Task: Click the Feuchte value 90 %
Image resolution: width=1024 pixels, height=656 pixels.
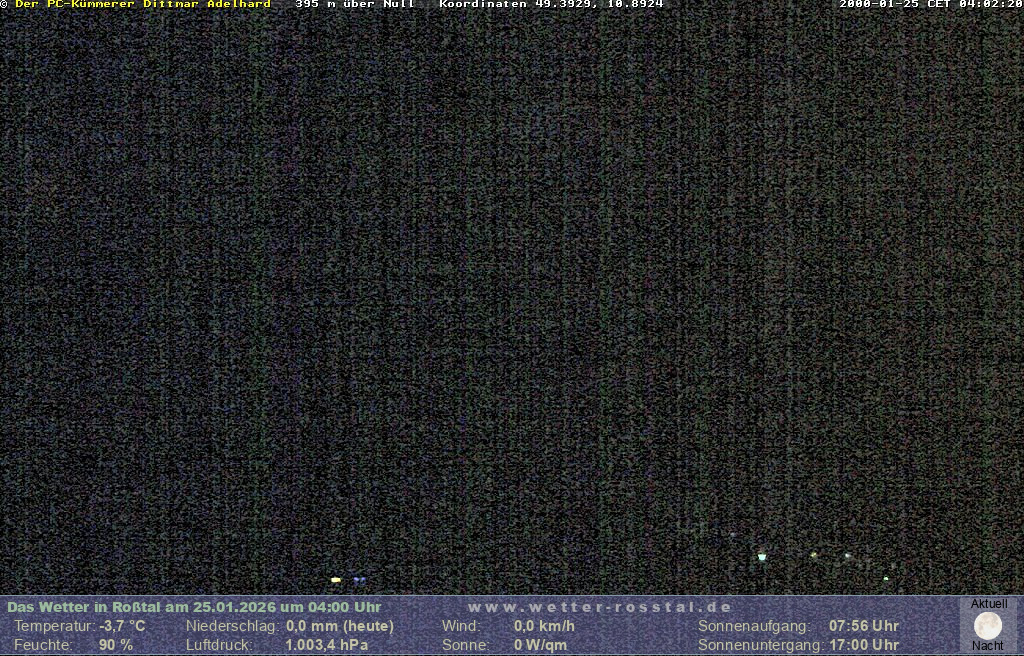Action: pyautogui.click(x=116, y=645)
